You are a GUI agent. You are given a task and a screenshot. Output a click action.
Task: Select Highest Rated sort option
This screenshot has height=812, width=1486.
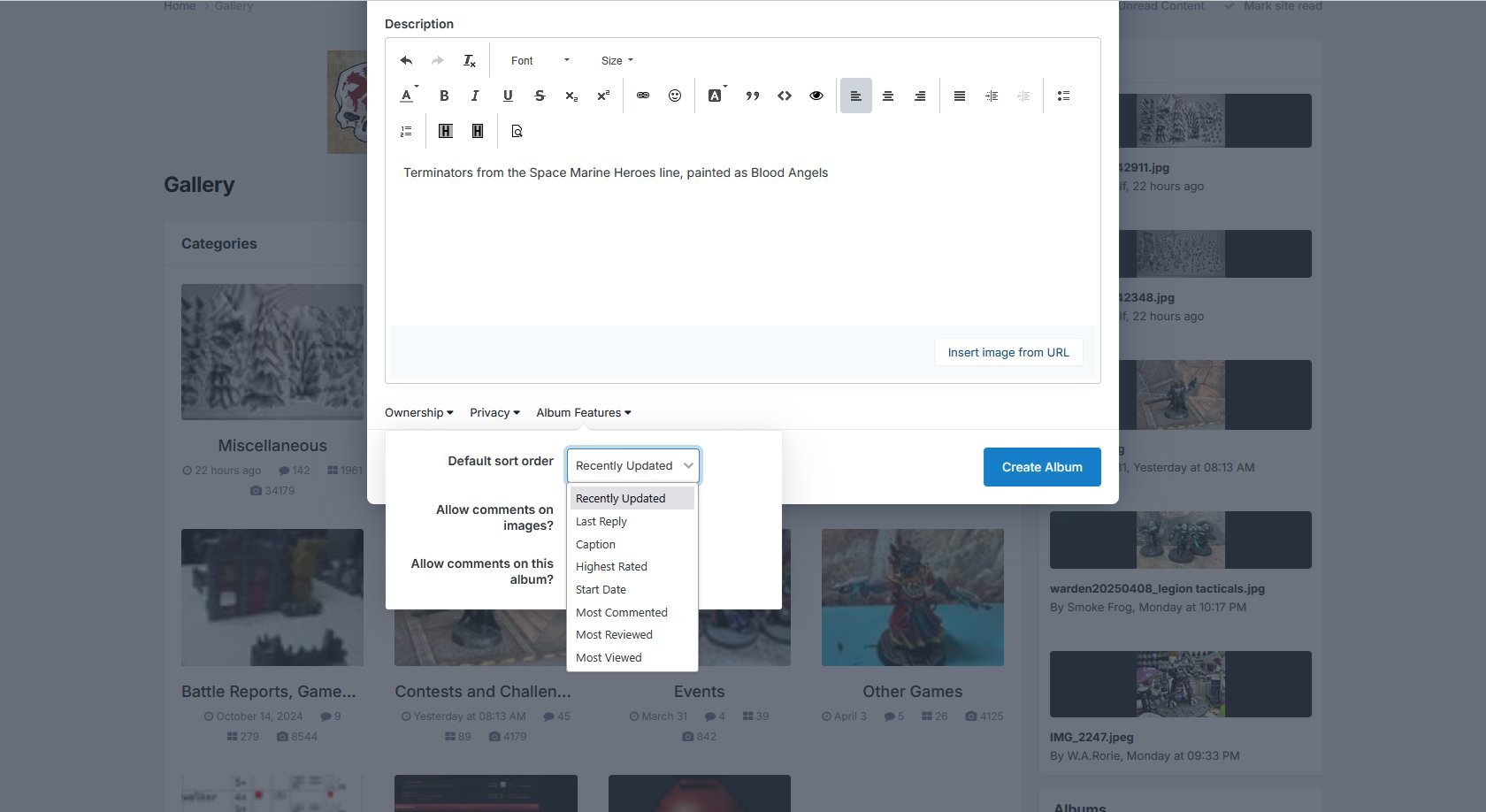(x=611, y=567)
